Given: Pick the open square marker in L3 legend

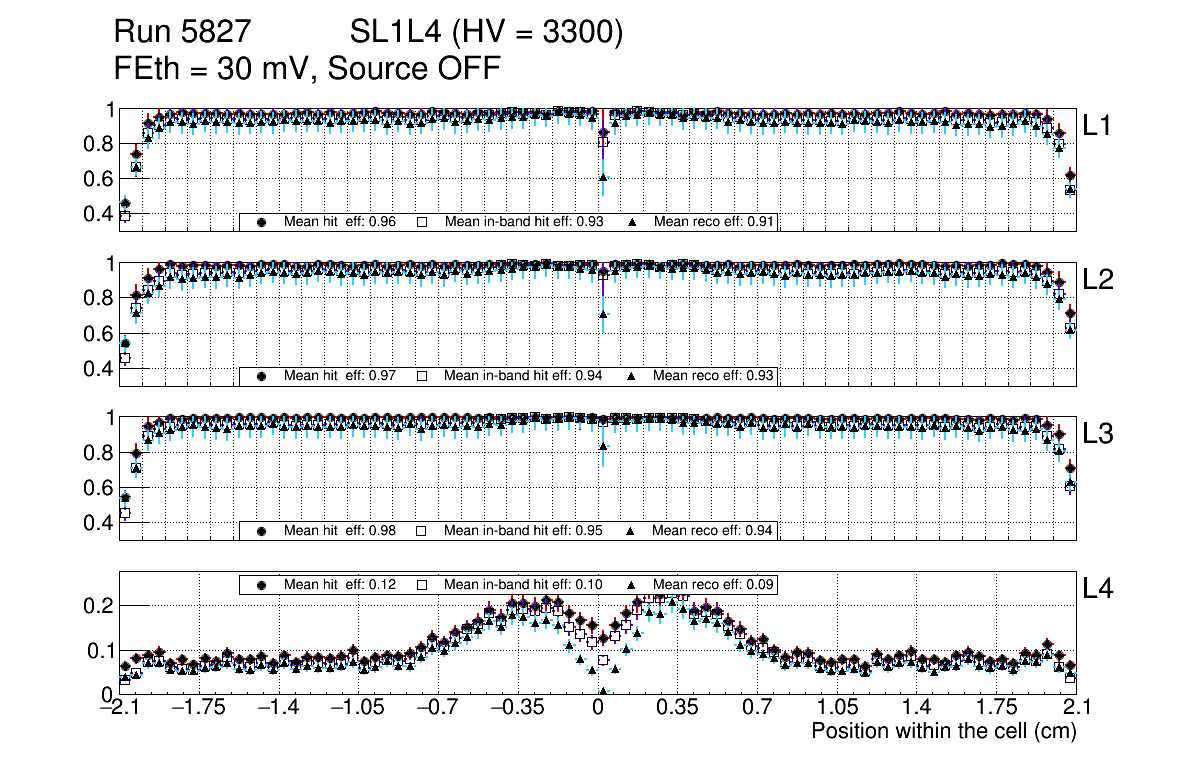Looking at the screenshot, I should tap(421, 531).
